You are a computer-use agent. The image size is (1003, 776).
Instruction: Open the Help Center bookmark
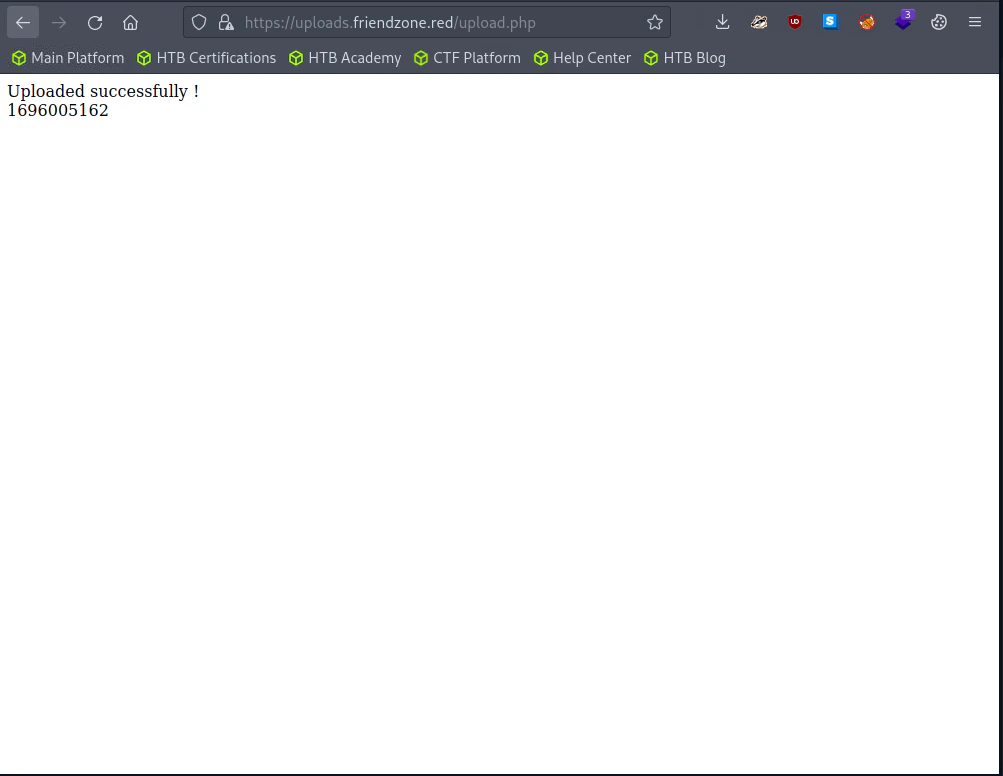[582, 58]
